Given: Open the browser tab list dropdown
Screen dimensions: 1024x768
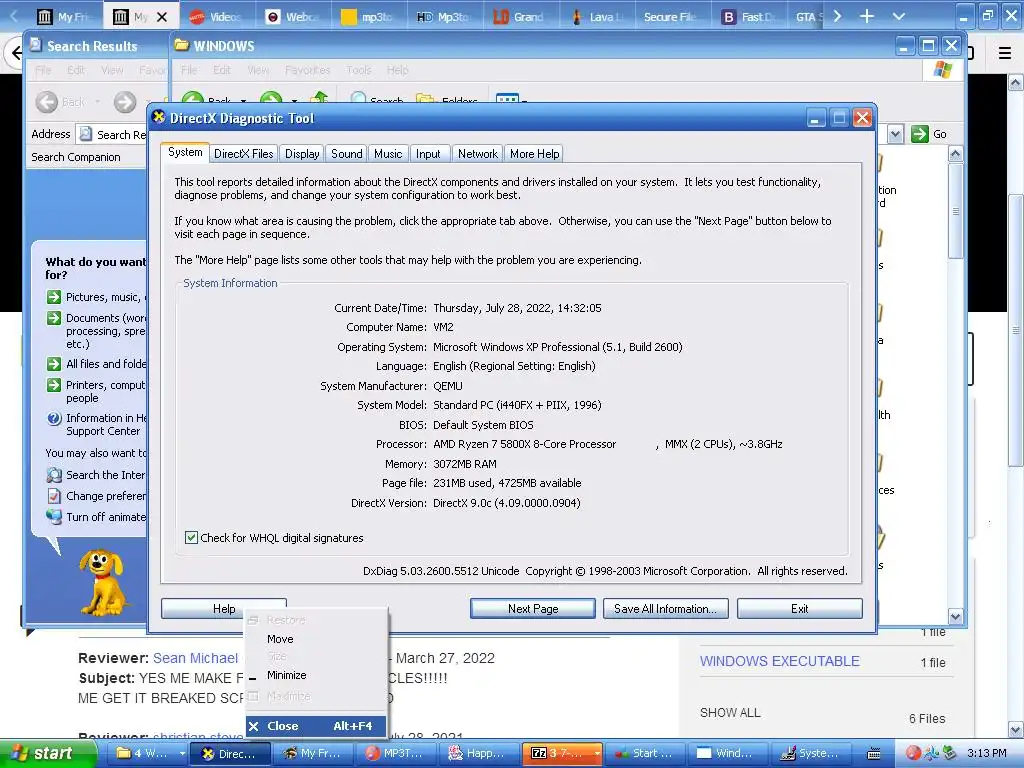Looking at the screenshot, I should [899, 16].
